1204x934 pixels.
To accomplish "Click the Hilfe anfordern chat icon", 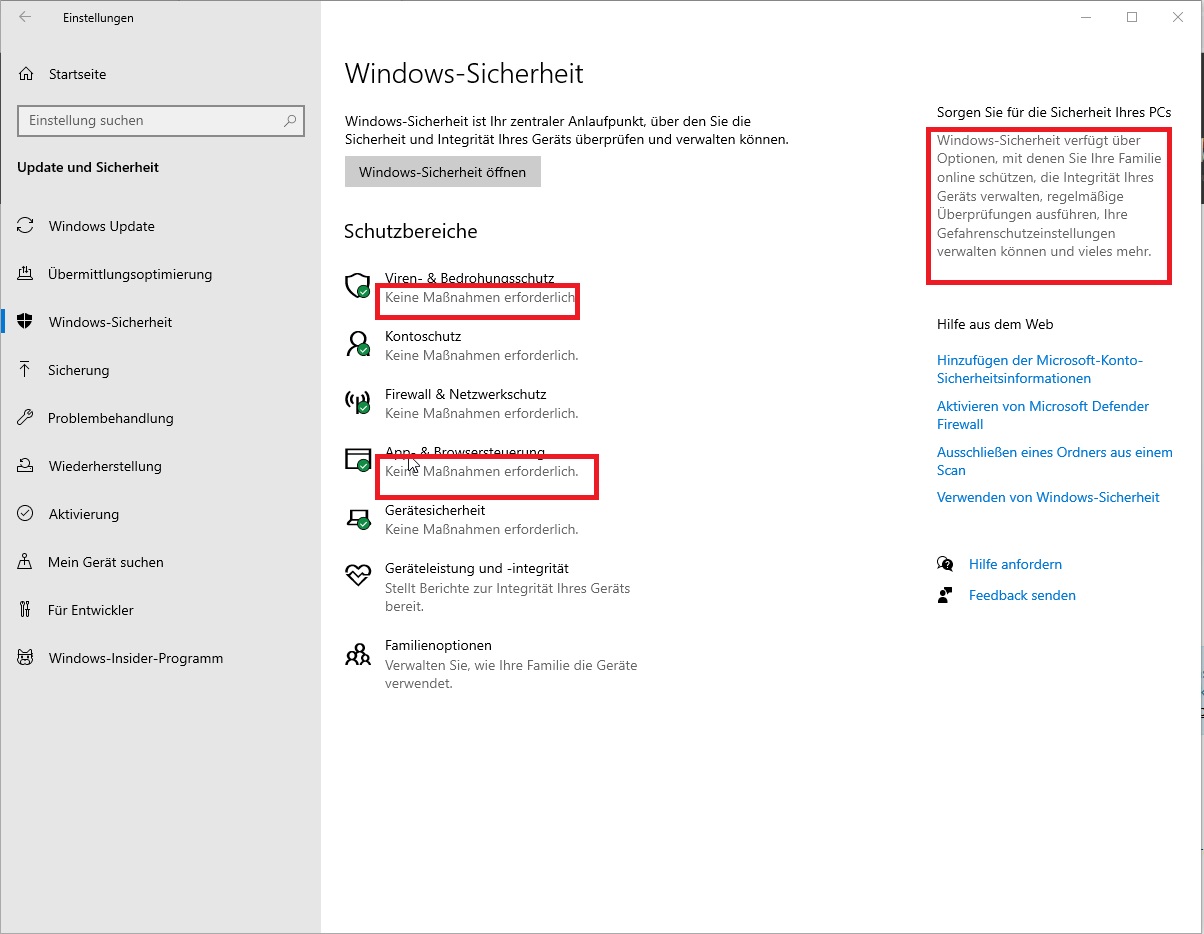I will 945,564.
